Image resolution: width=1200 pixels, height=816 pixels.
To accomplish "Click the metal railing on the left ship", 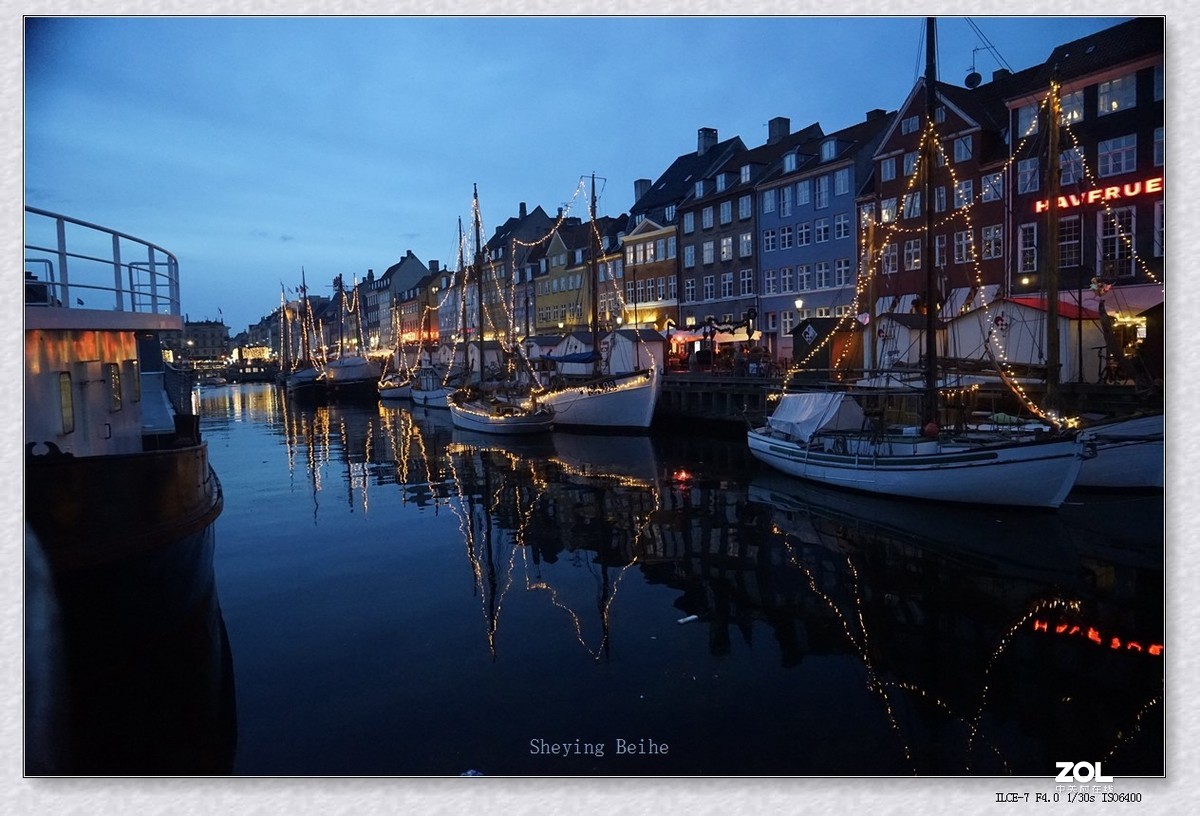I will point(100,262).
